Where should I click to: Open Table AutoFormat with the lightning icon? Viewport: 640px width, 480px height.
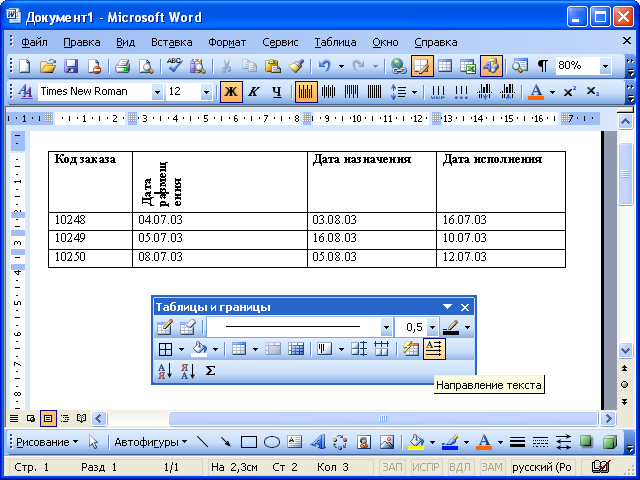411,349
